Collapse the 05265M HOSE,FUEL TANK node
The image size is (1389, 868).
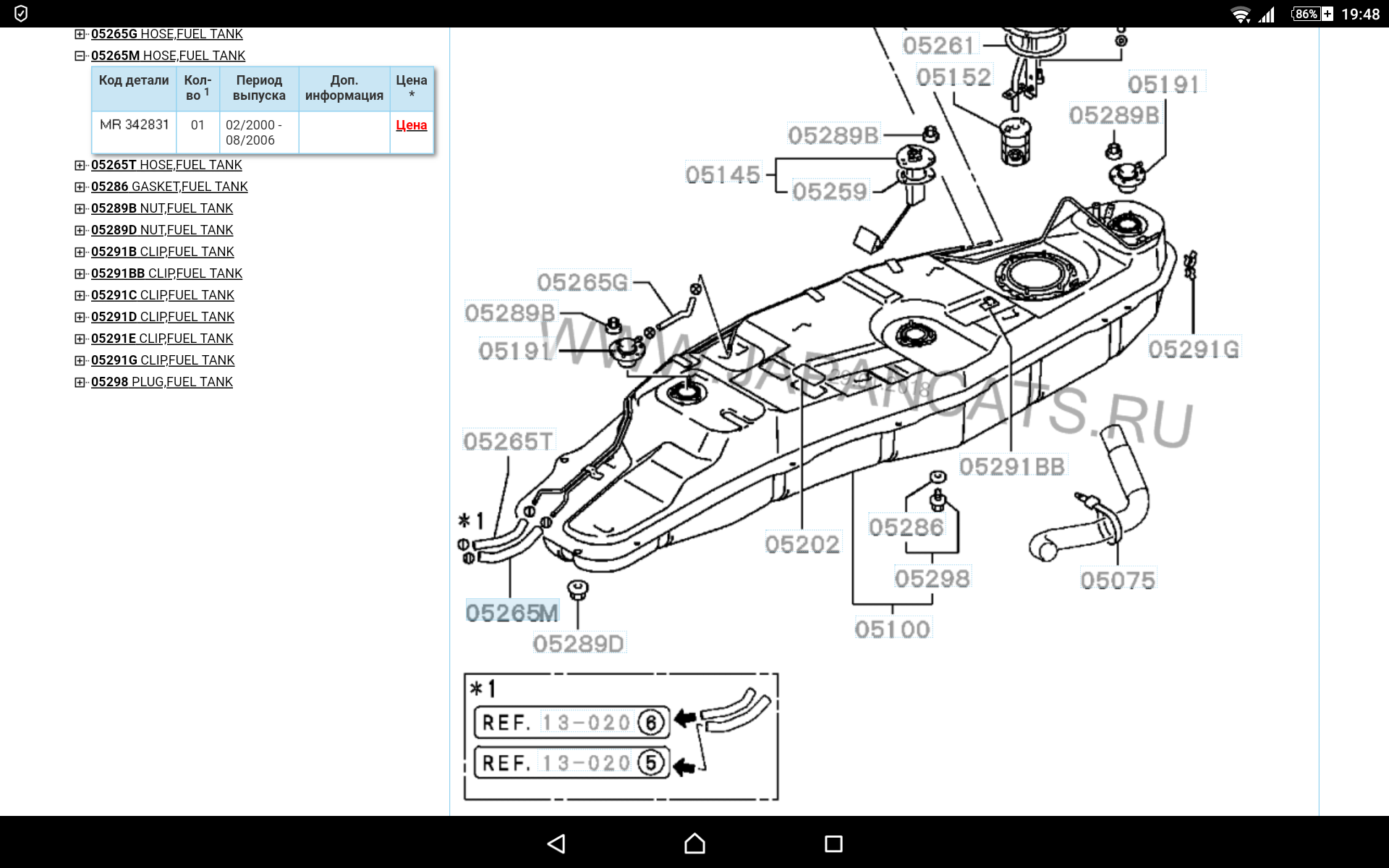coord(80,56)
